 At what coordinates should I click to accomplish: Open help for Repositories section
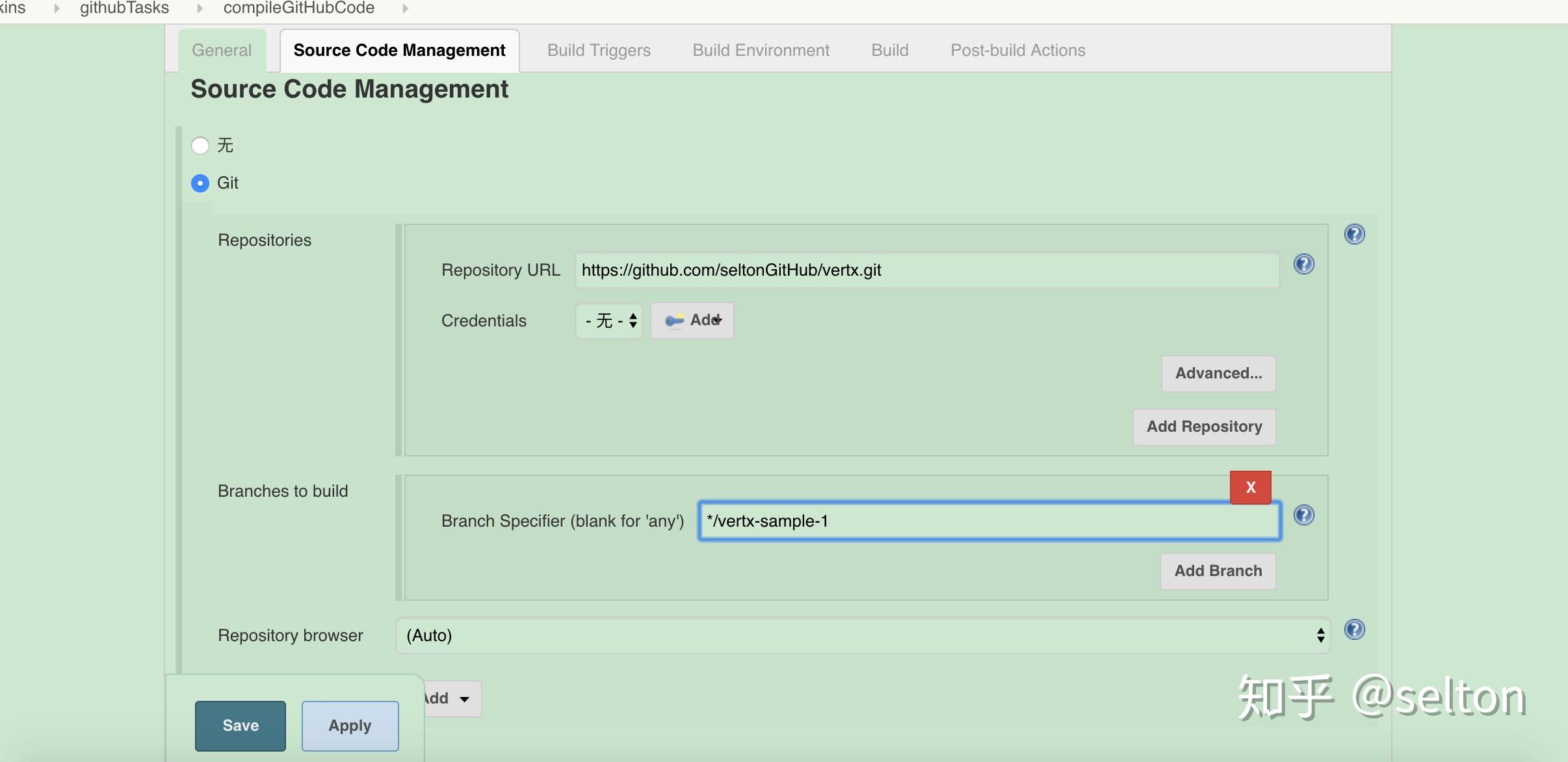[1354, 234]
